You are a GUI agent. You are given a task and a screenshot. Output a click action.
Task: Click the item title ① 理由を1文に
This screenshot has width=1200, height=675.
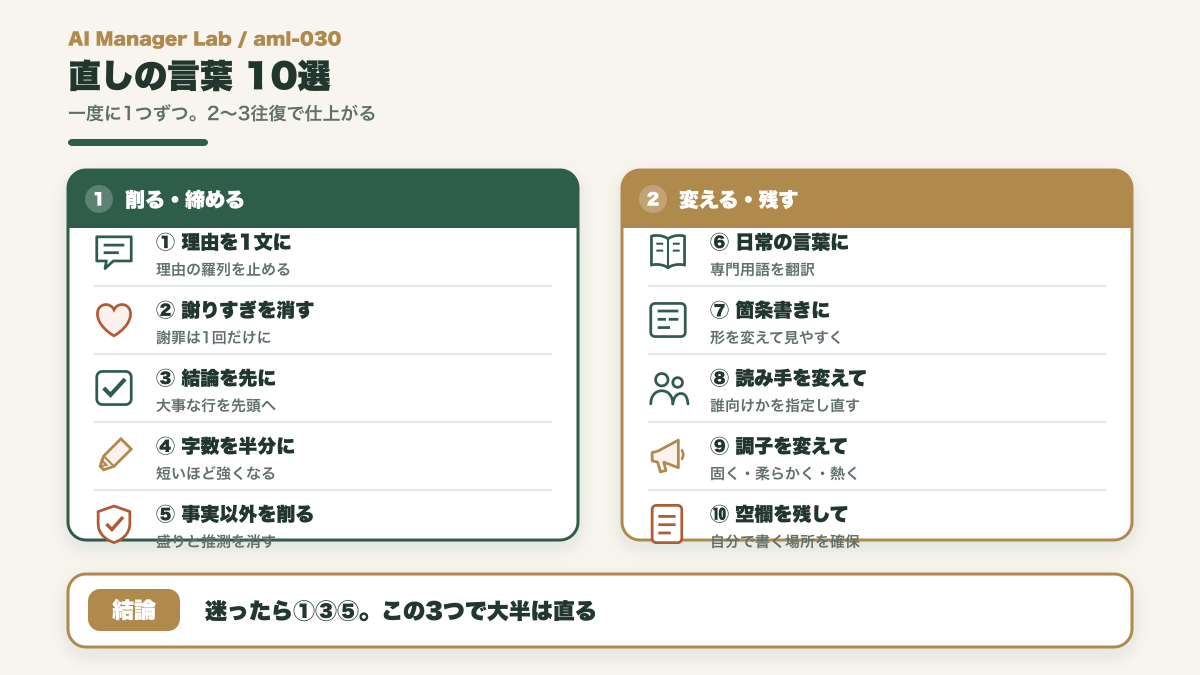tap(224, 242)
